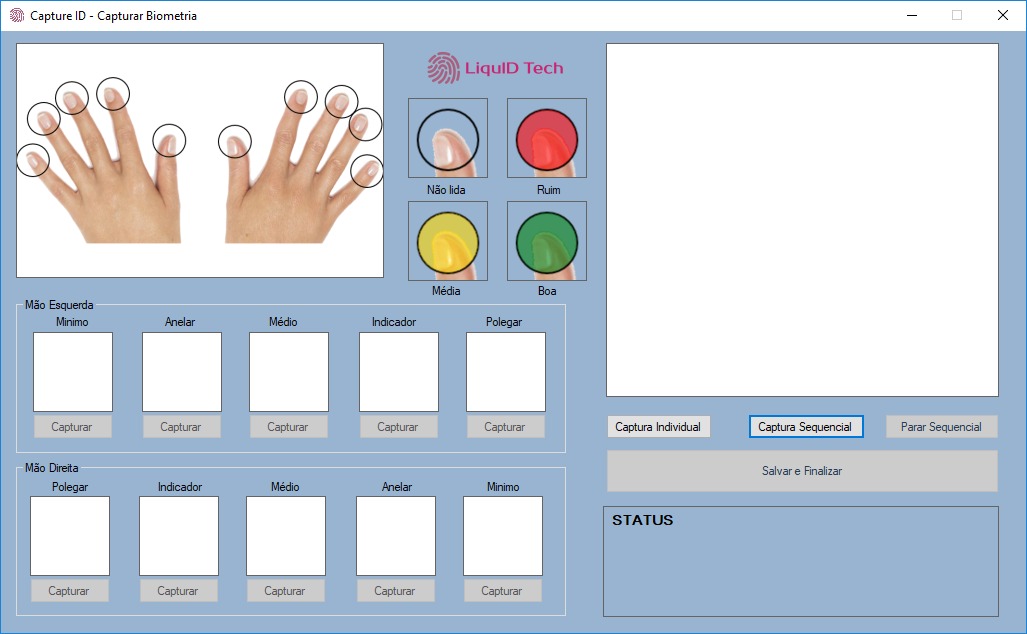Start individual capture with Captura Individual

pos(658,427)
